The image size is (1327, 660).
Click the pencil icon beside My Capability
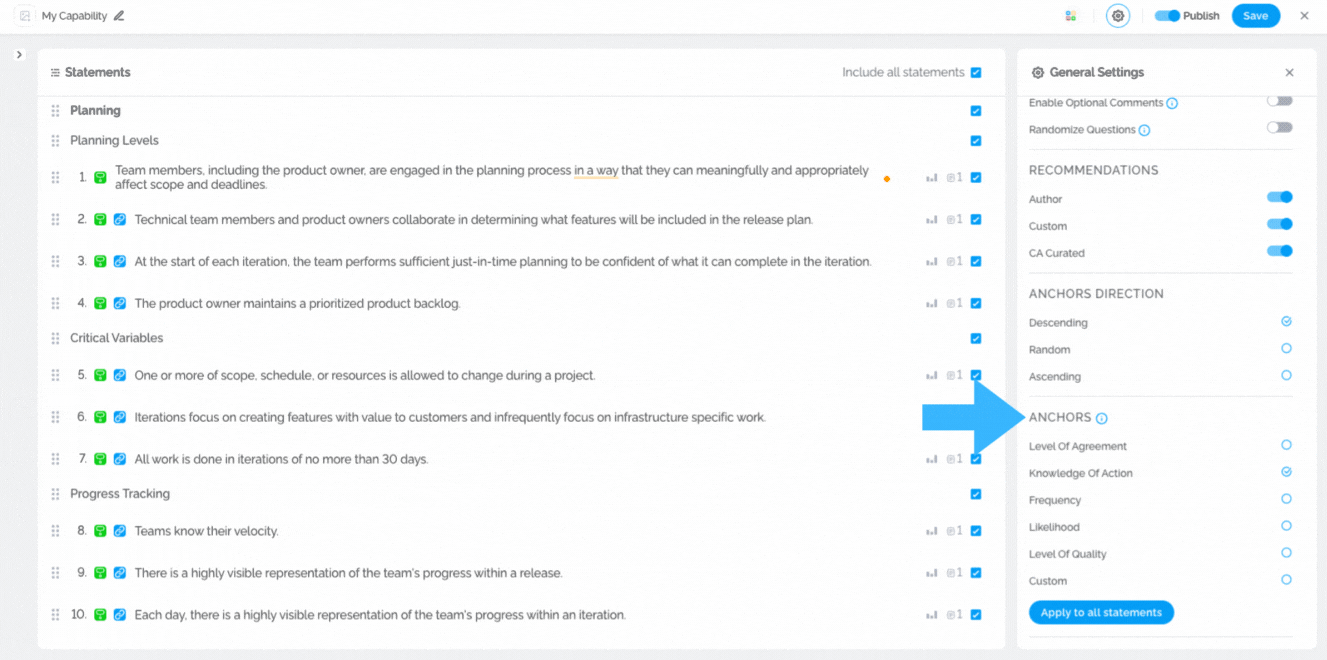[x=119, y=16]
